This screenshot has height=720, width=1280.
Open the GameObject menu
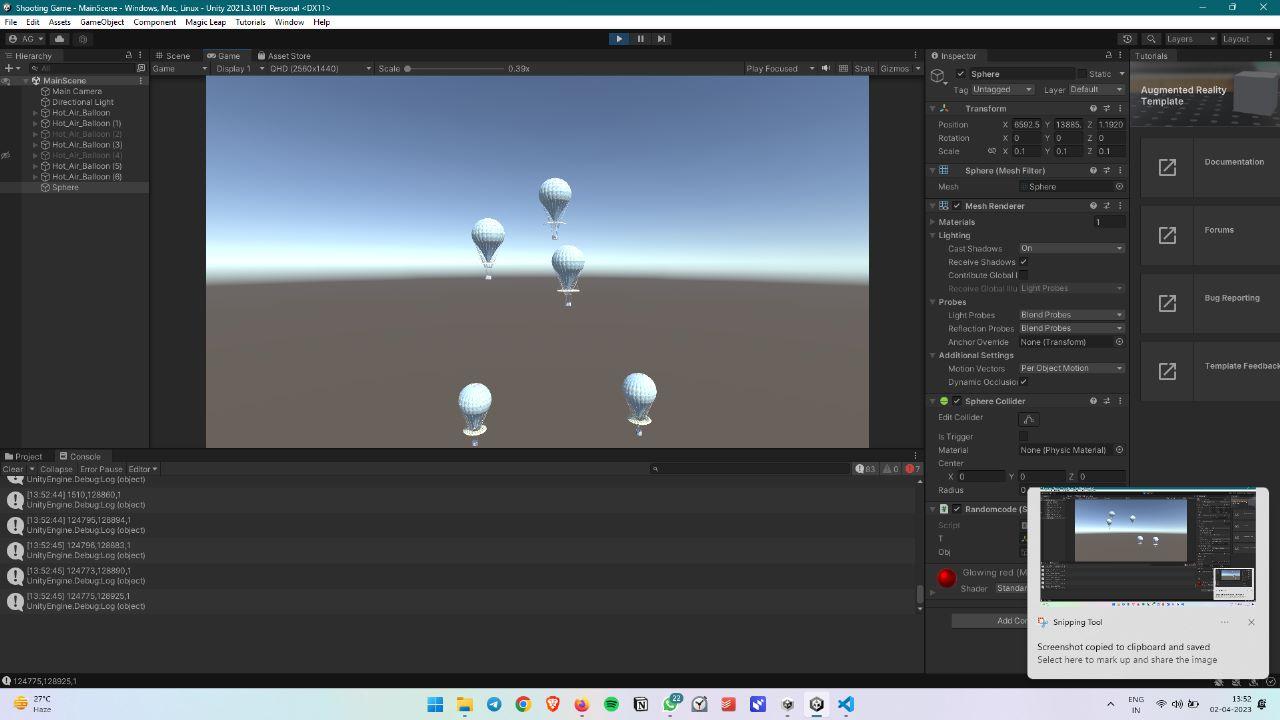pyautogui.click(x=102, y=22)
